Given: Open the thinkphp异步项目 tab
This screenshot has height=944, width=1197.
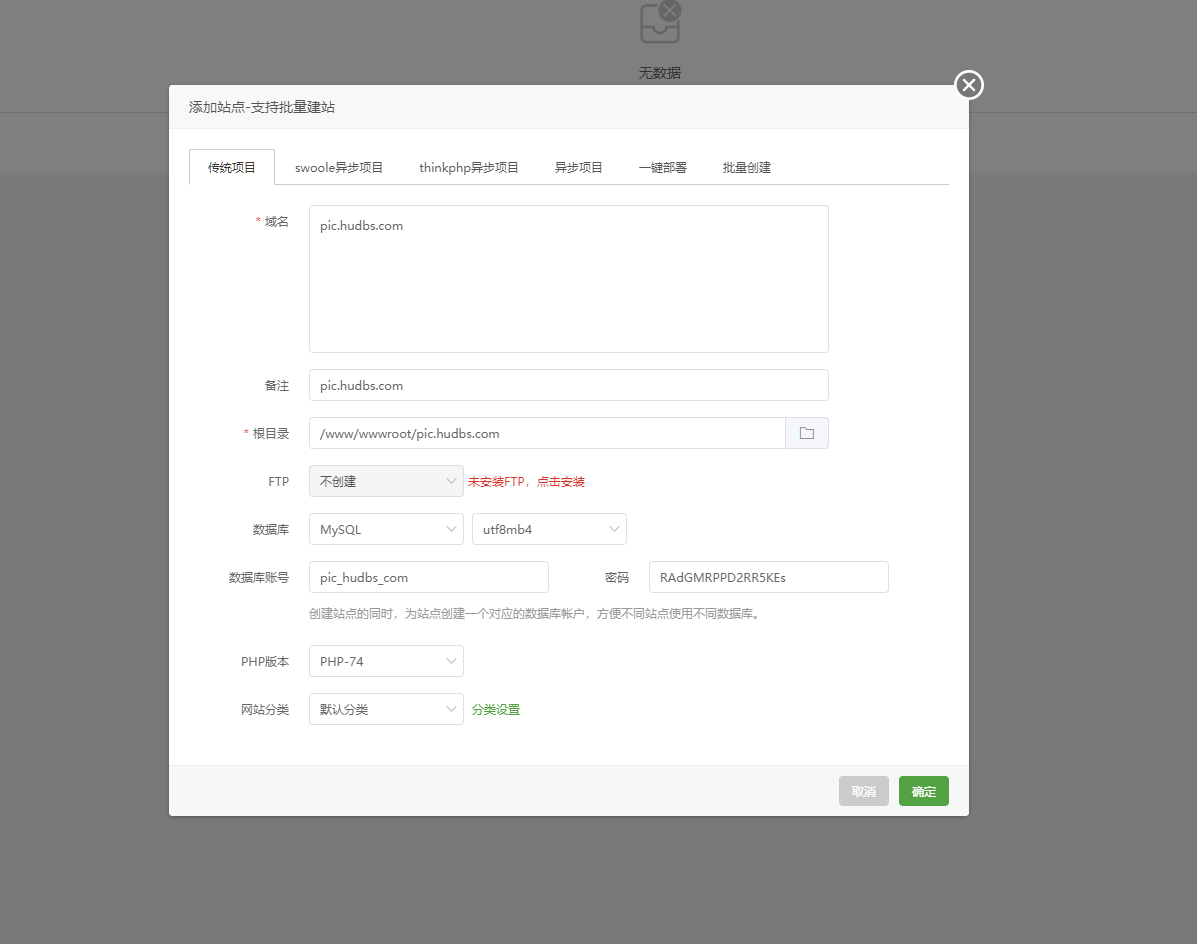Looking at the screenshot, I should pyautogui.click(x=469, y=167).
